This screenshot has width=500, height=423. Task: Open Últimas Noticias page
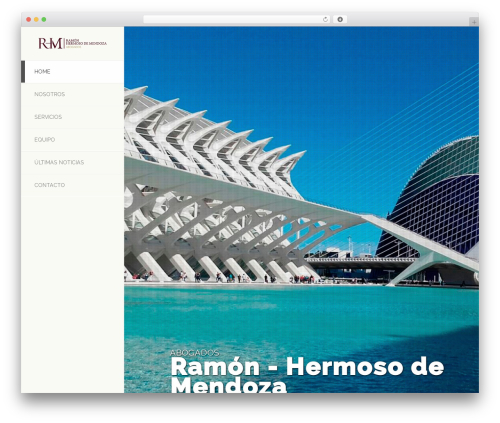(72, 162)
